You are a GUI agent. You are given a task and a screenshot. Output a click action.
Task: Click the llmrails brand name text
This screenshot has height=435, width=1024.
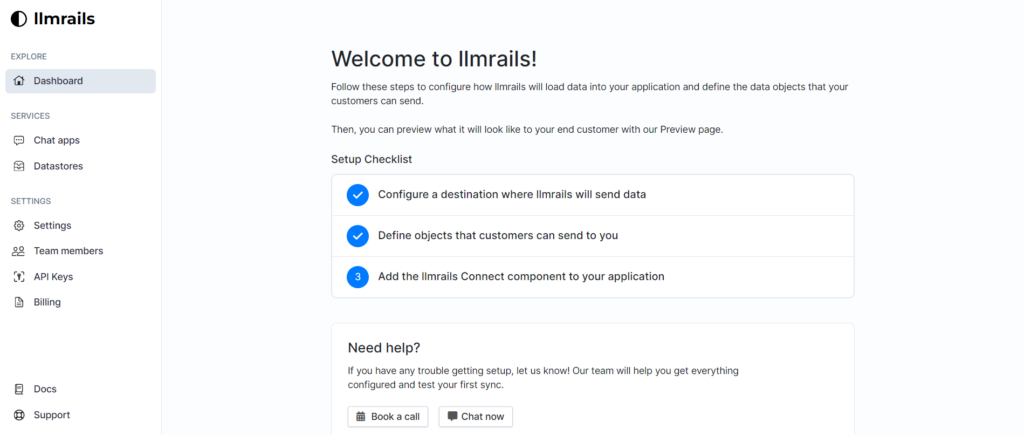click(64, 19)
